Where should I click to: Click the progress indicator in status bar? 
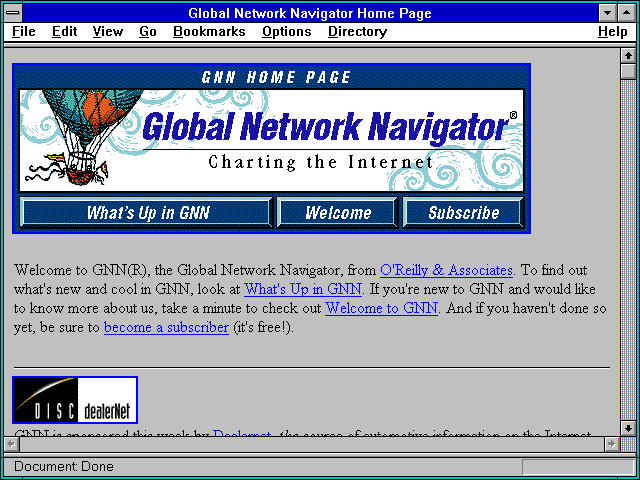578,467
